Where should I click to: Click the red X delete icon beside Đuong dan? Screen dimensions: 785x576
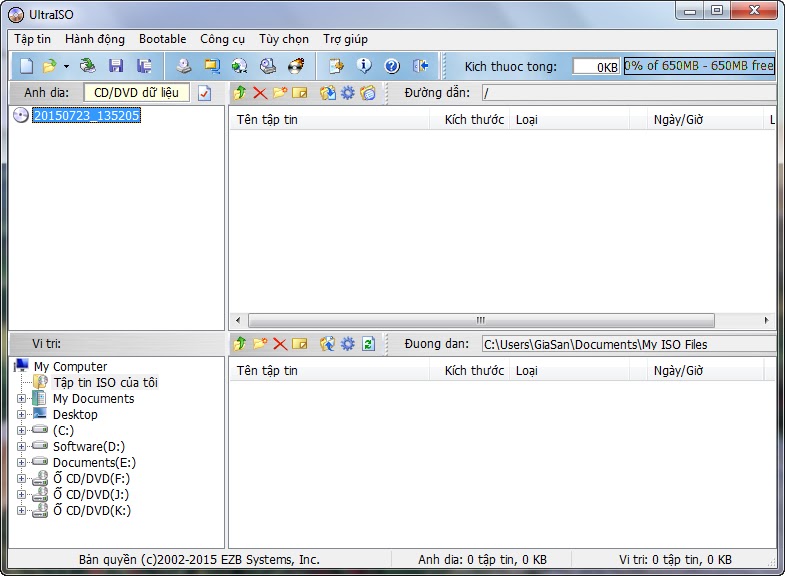[280, 344]
